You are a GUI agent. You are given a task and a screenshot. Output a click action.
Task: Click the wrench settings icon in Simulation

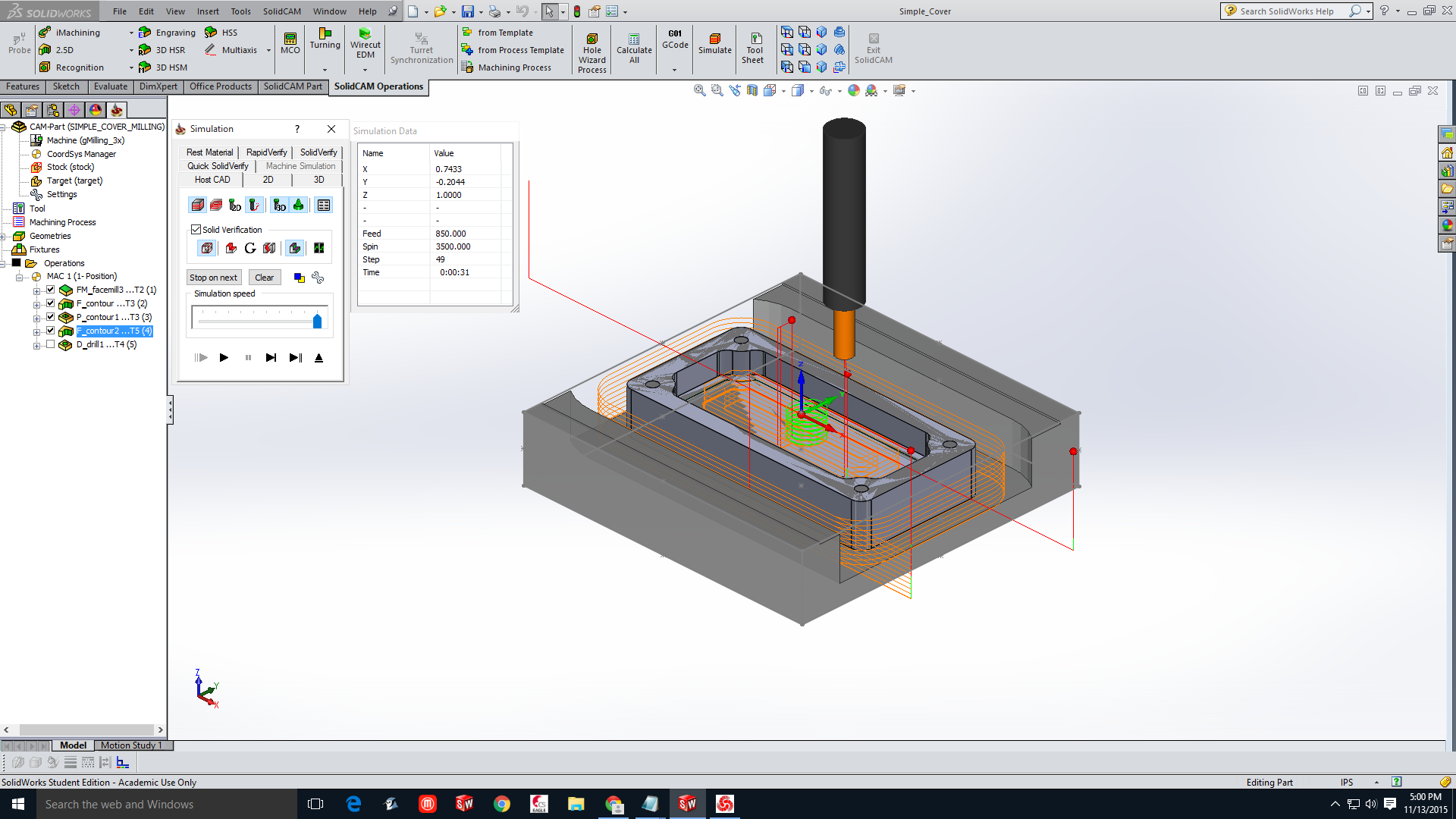(318, 278)
